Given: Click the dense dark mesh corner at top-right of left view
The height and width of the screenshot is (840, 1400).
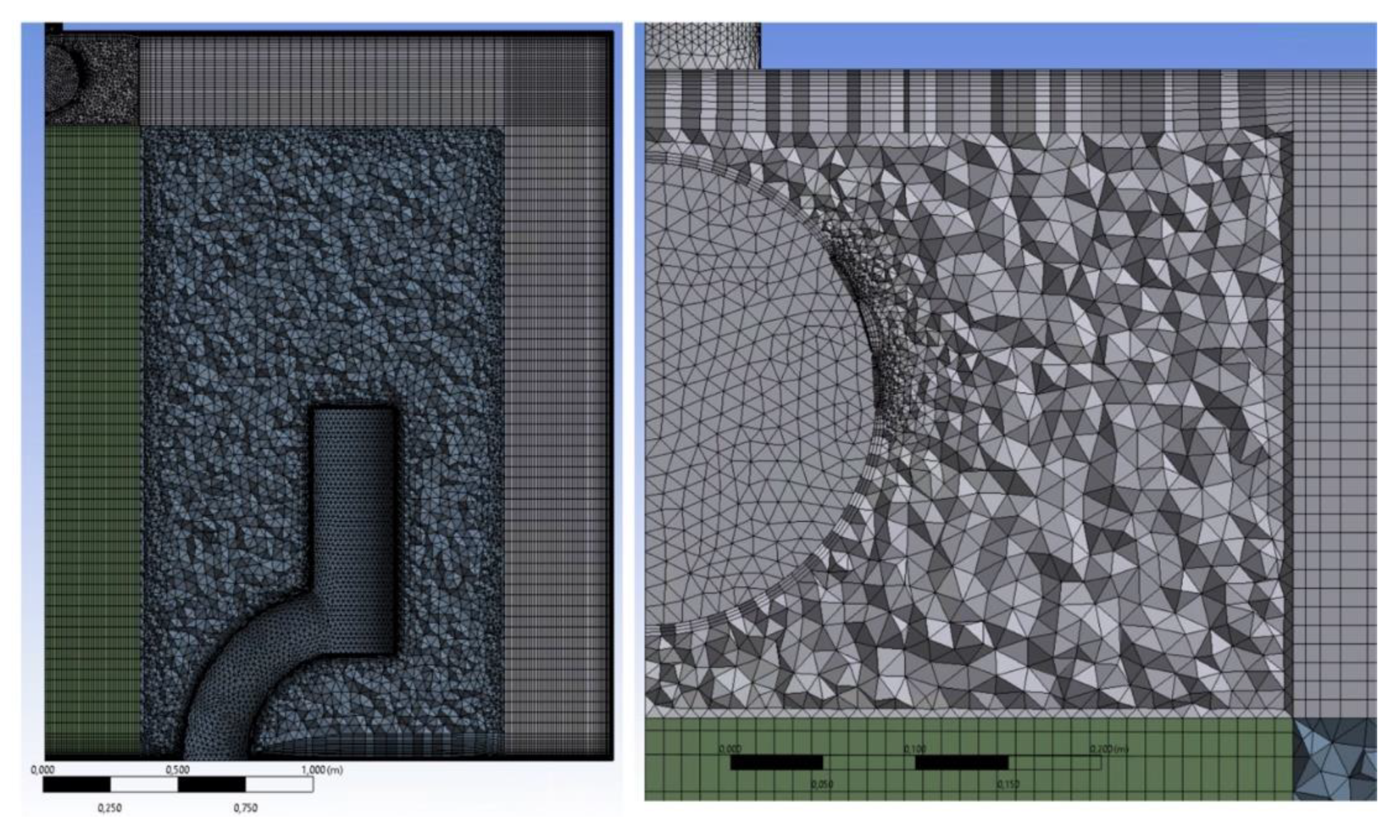Looking at the screenshot, I should (x=555, y=81).
